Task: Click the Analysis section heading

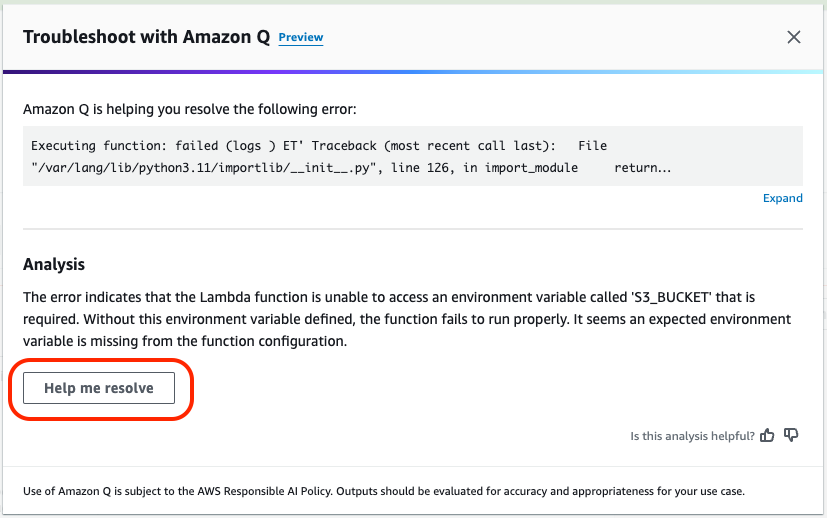Action: (54, 264)
